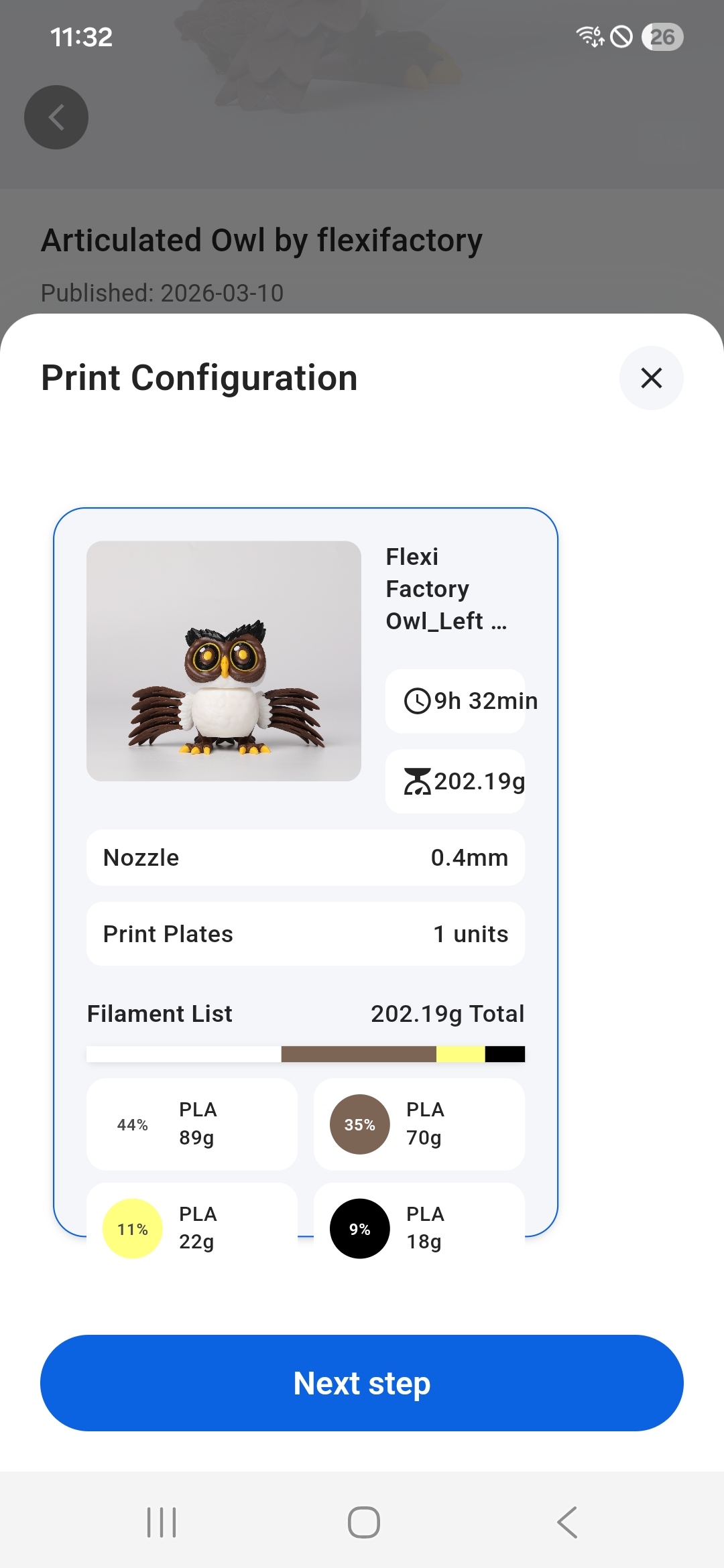Tap the battery level indicator
Screen dimensions: 724x1568
pyautogui.click(x=662, y=37)
